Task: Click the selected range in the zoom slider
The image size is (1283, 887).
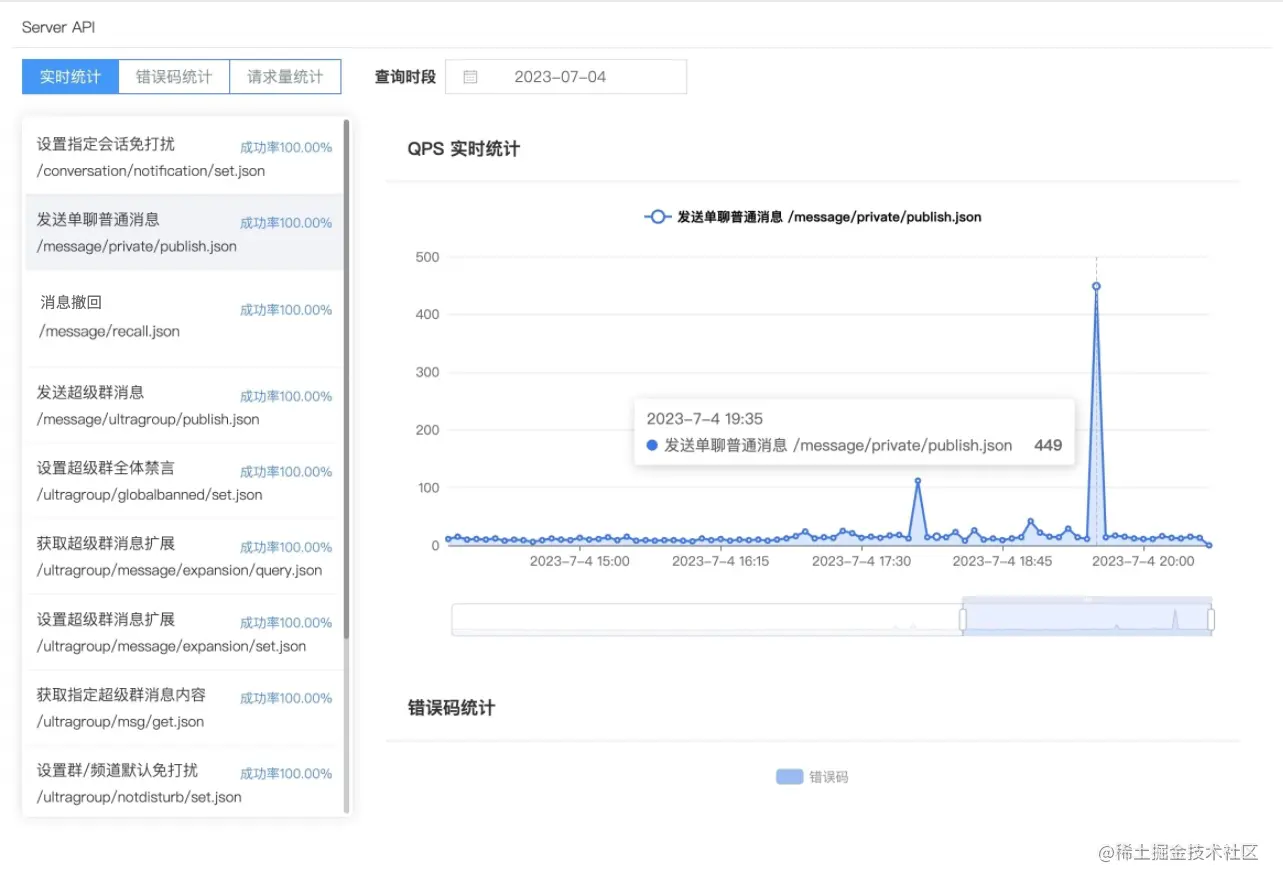Action: [1086, 618]
